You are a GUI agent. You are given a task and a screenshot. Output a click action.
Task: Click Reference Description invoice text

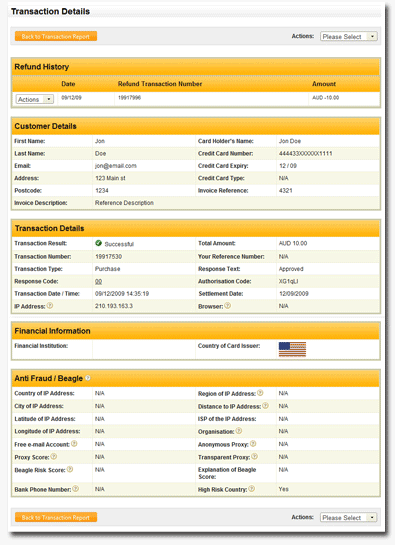tap(124, 203)
